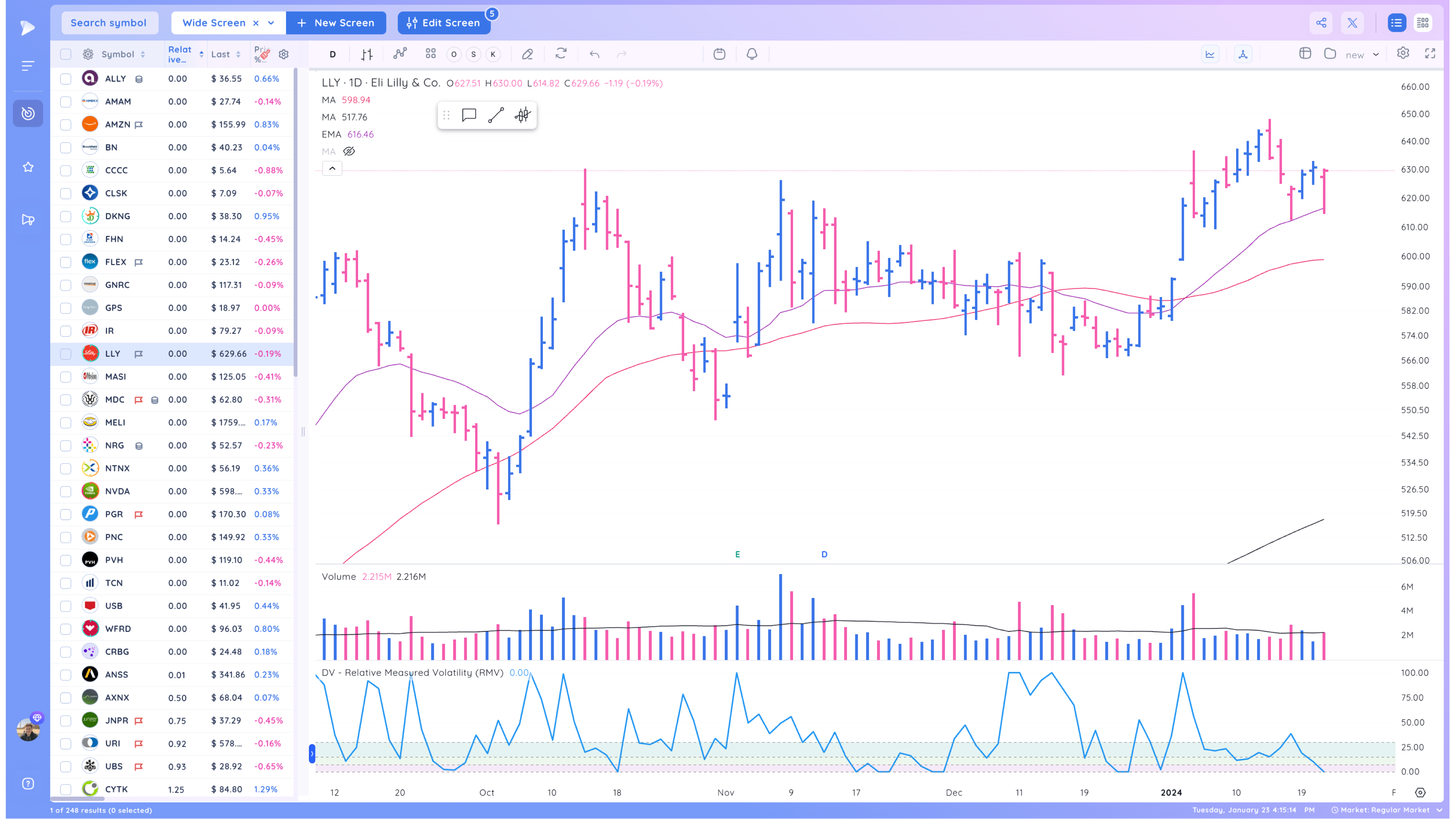Open the calendar date picker icon
The height and width of the screenshot is (819, 1456).
(x=719, y=54)
